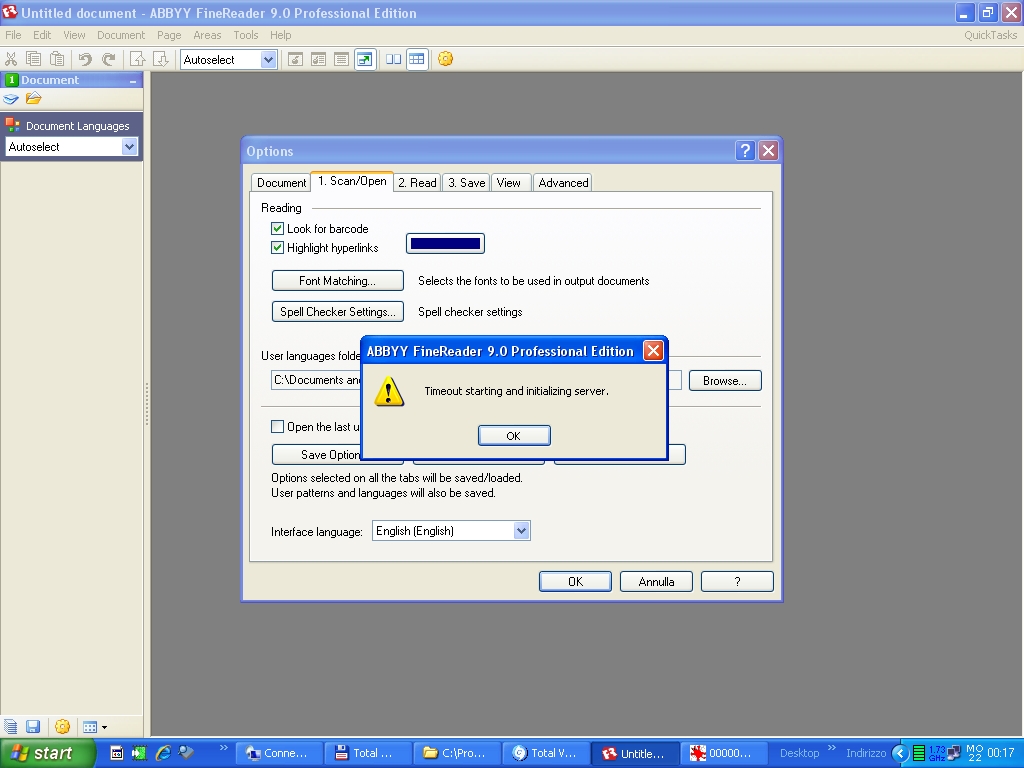
Task: Click the pages list icon at bottom left
Action: [x=11, y=726]
